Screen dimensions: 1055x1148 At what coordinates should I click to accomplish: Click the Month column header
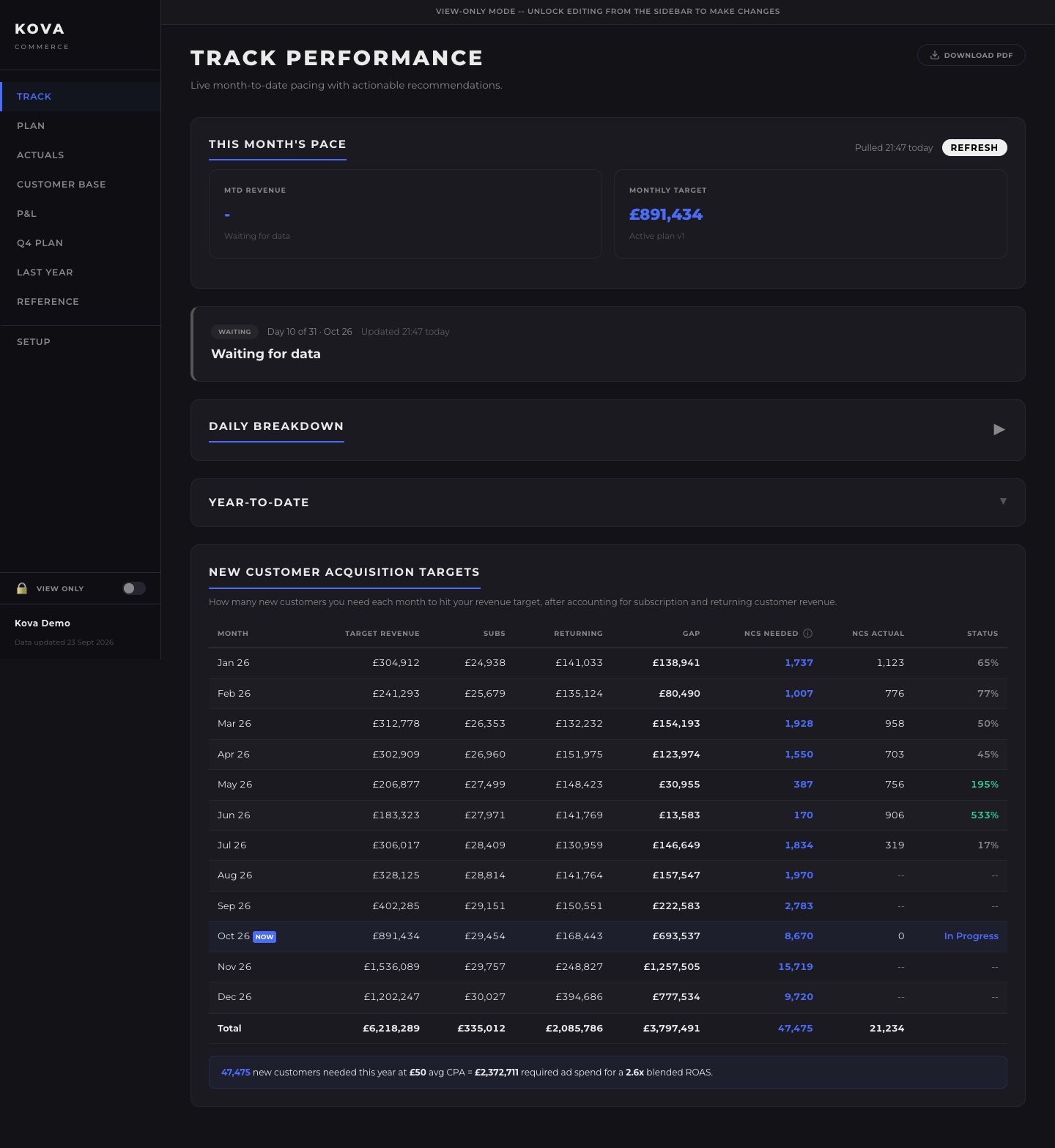pos(233,634)
